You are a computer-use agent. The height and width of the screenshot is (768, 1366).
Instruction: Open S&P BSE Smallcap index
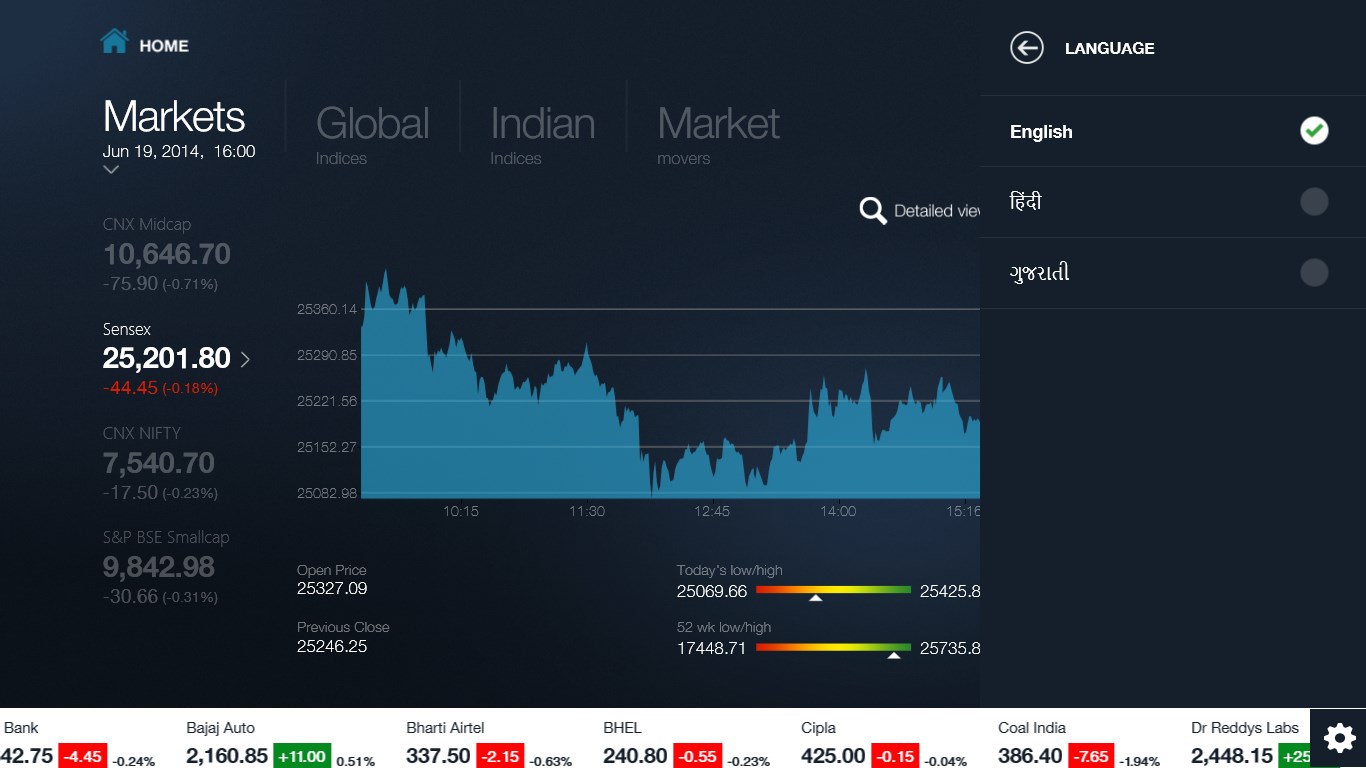166,567
